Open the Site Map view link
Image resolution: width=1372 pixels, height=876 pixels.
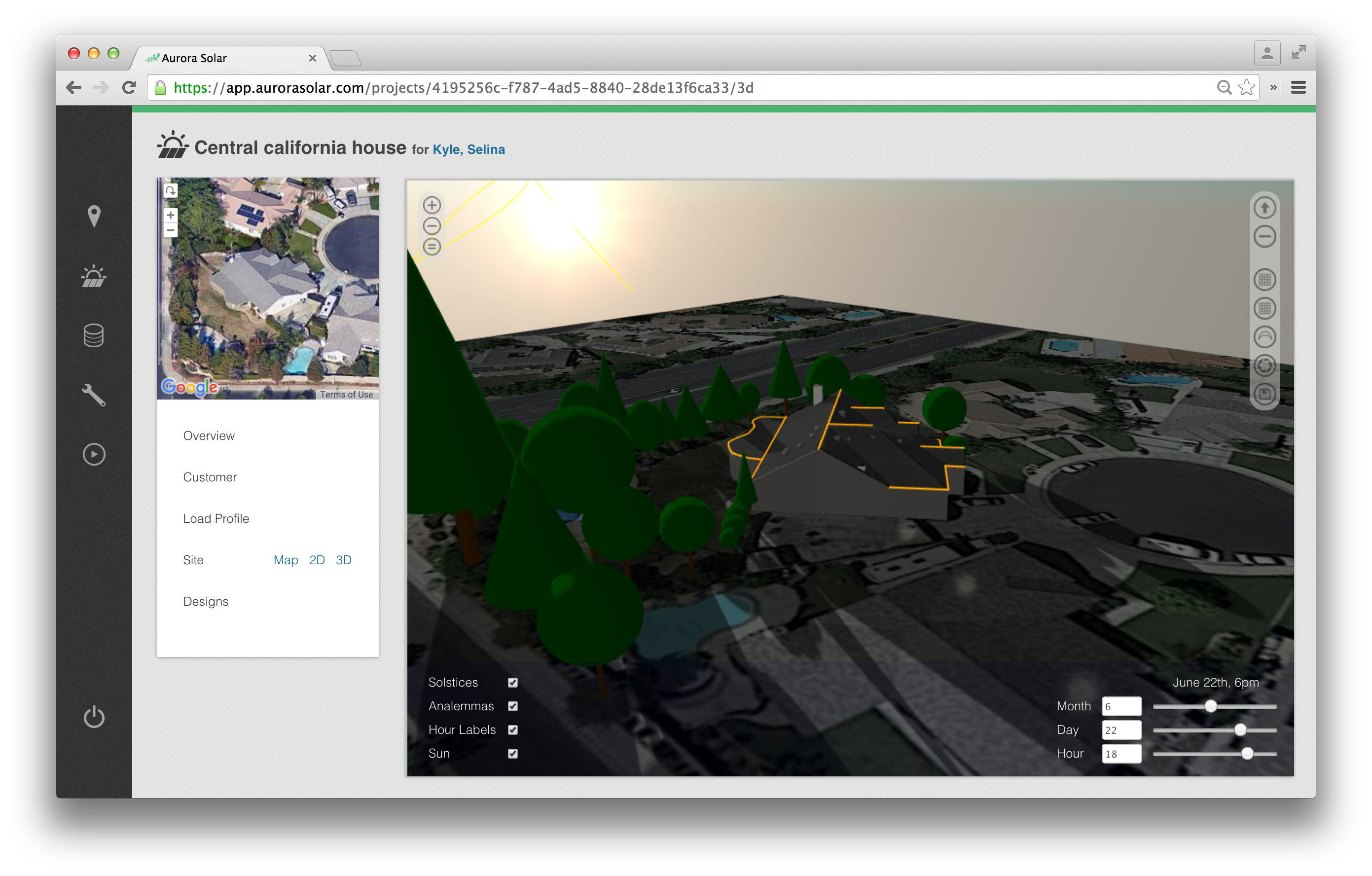tap(286, 560)
